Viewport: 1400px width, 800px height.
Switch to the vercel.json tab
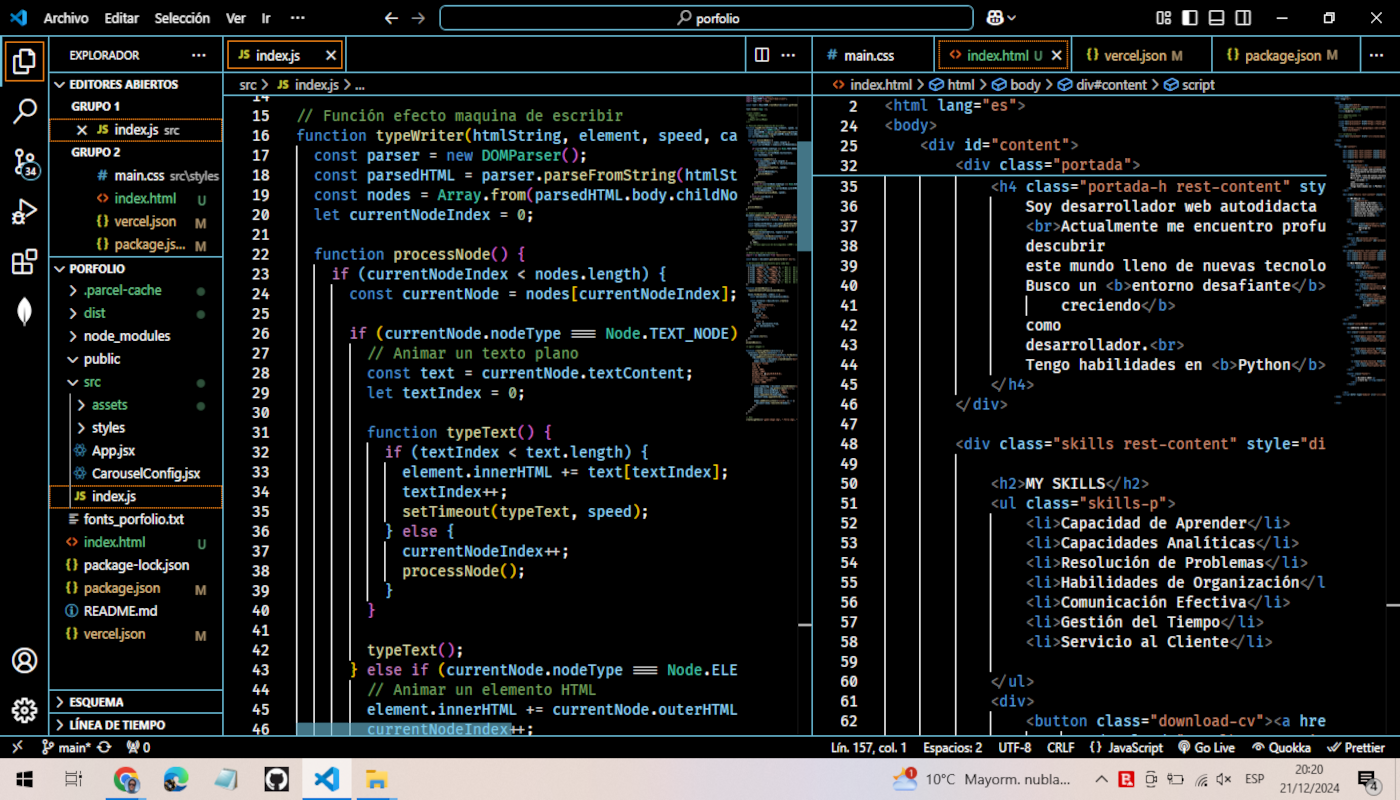1140,55
